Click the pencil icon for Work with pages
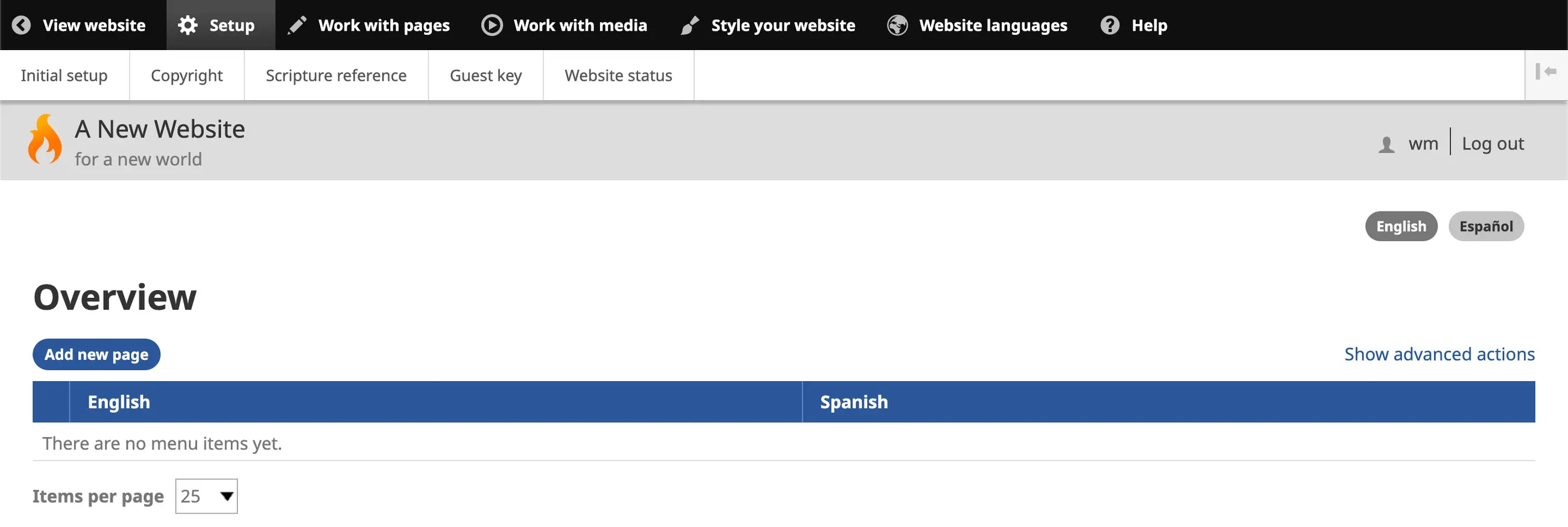 [297, 25]
